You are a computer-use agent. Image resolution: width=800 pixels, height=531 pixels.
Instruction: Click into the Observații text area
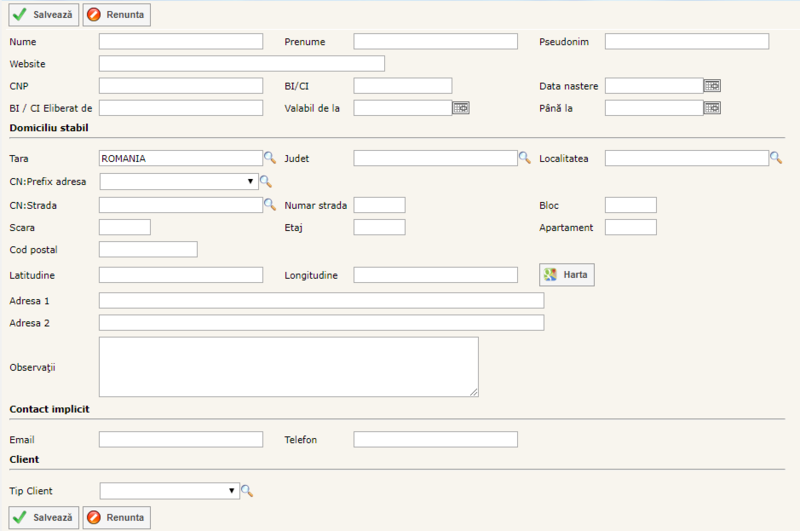[288, 367]
